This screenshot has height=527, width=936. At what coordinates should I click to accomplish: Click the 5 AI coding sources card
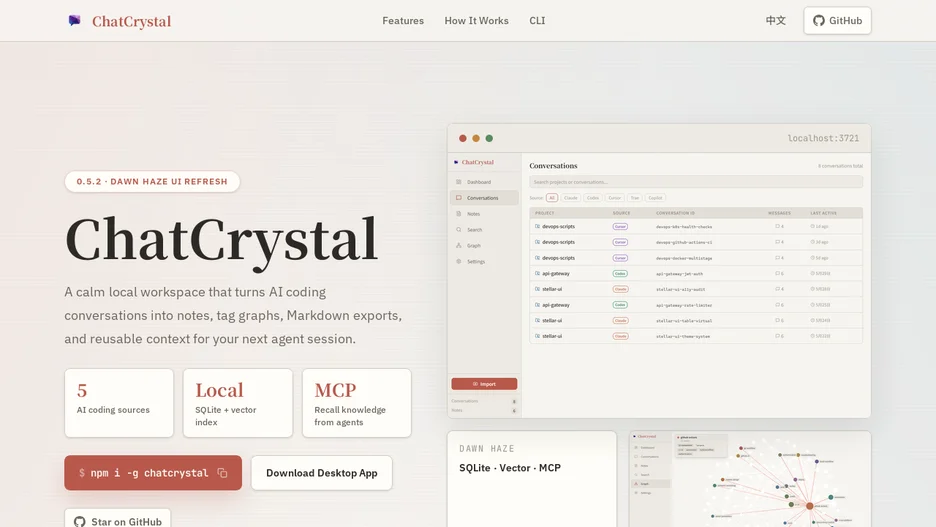click(119, 403)
